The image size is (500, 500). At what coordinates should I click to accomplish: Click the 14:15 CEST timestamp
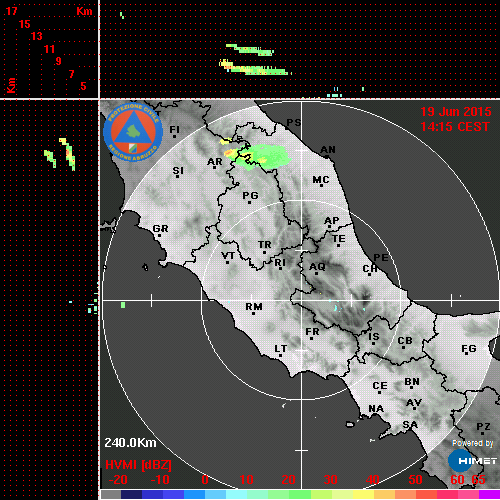[455, 127]
